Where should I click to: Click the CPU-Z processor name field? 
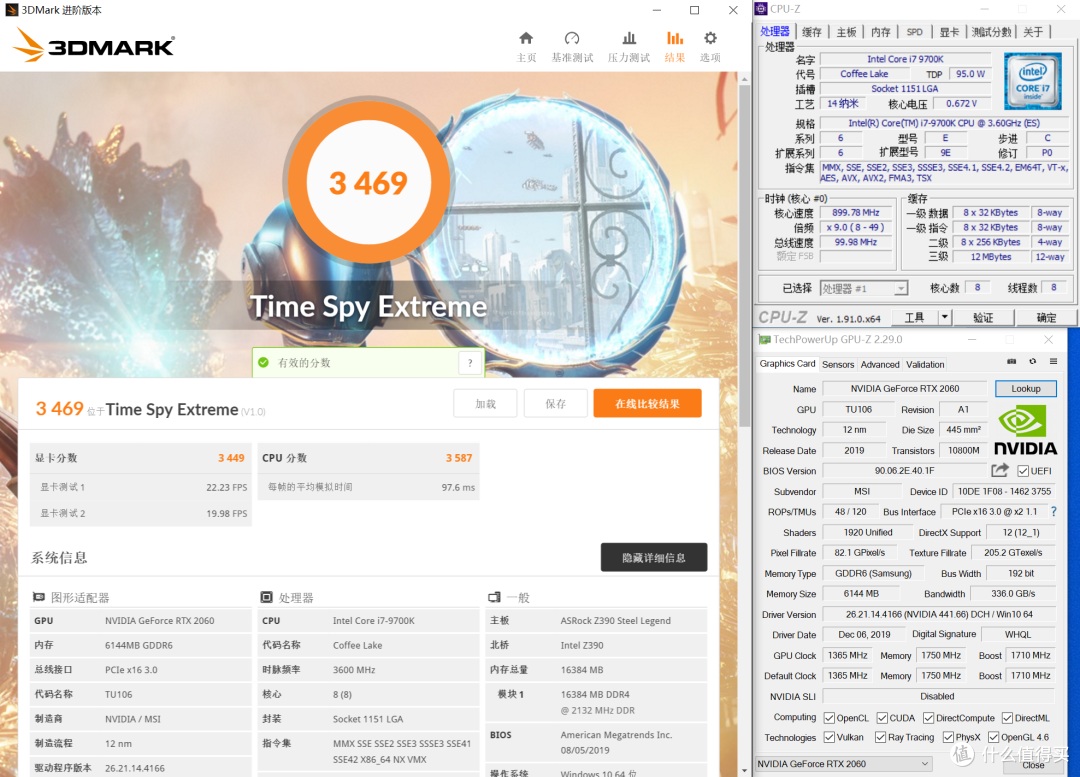tap(905, 59)
